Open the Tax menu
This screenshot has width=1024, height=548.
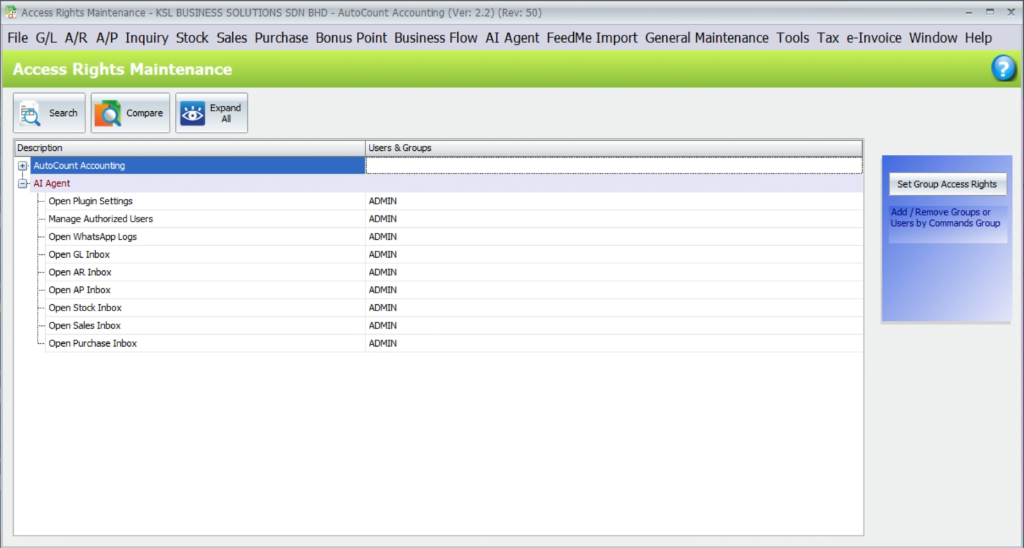tap(828, 38)
